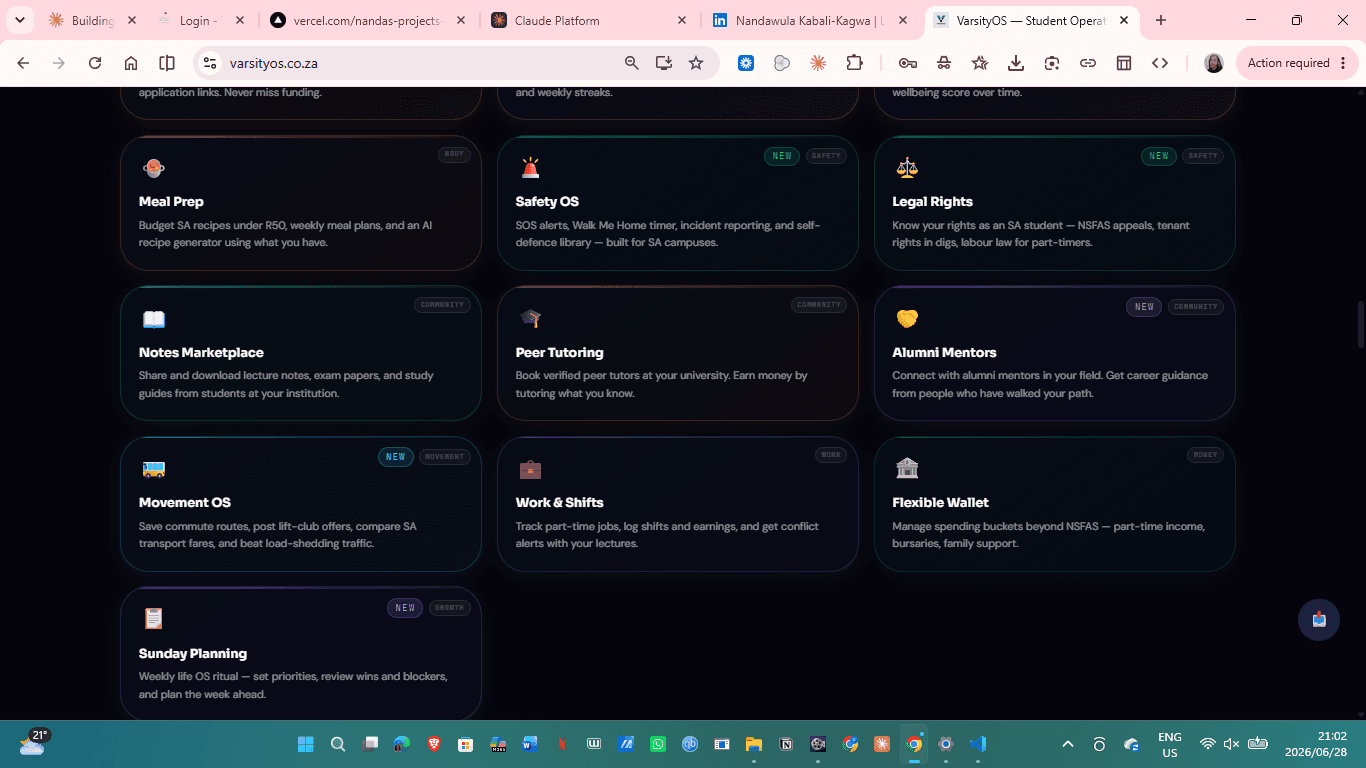The width and height of the screenshot is (1366, 768).
Task: Click the blue gear extension icon
Action: (x=746, y=63)
